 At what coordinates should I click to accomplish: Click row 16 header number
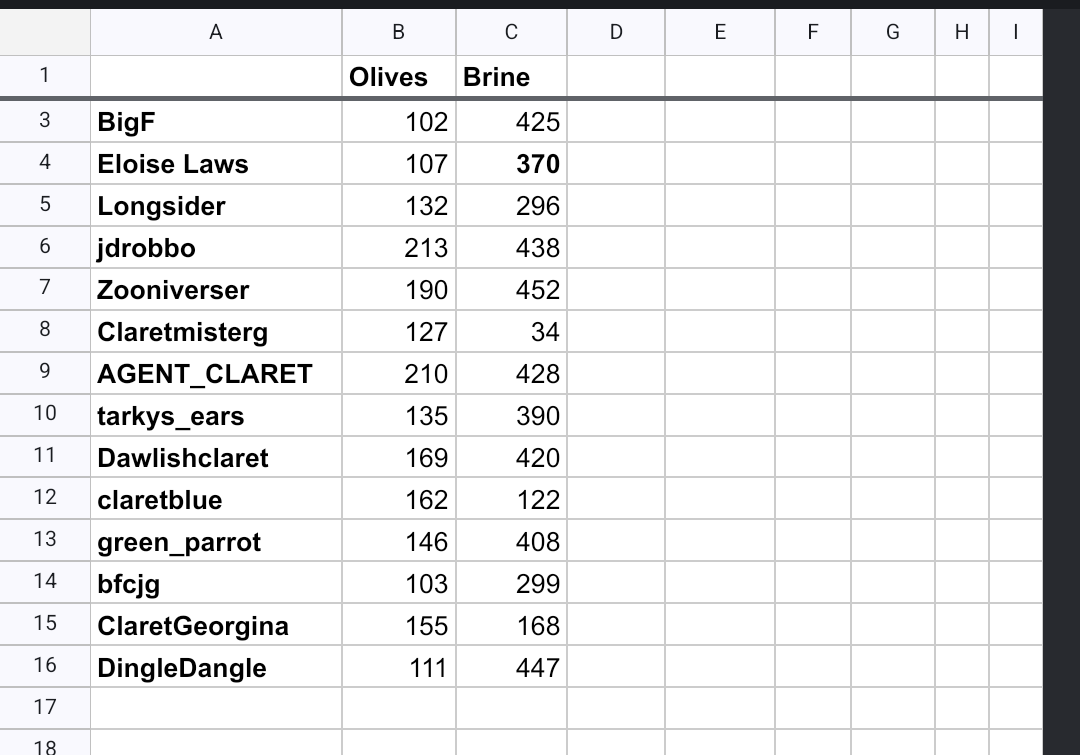45,665
